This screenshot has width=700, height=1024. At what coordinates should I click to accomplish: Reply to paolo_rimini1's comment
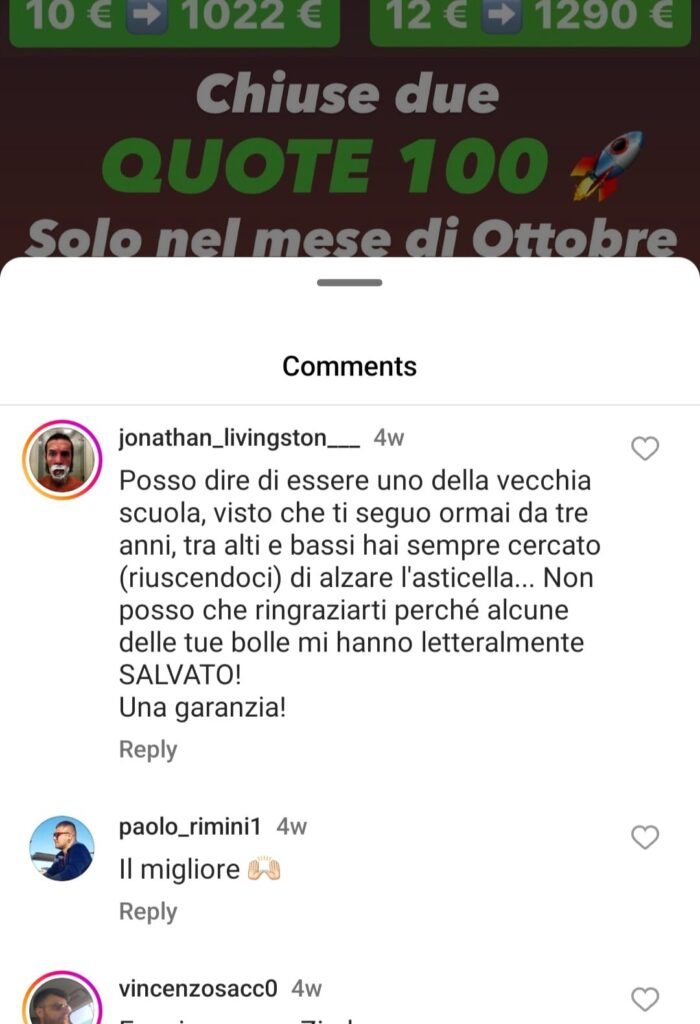[148, 911]
